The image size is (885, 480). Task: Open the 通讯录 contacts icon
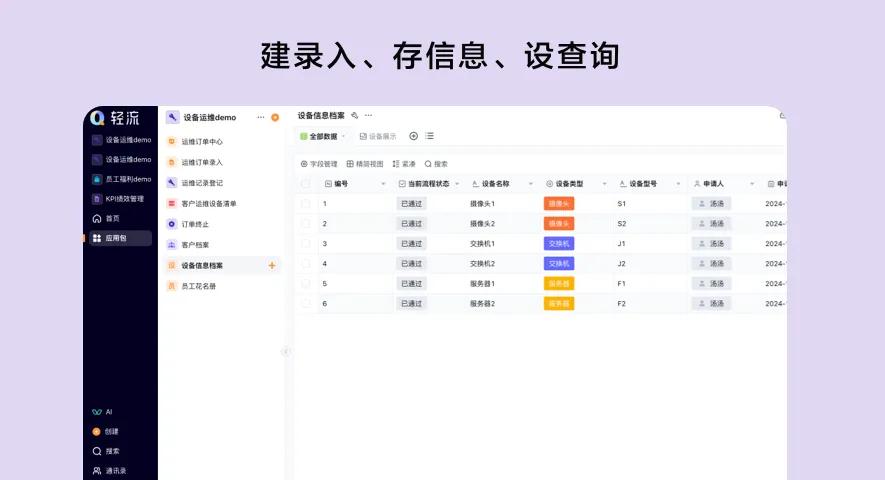pyautogui.click(x=97, y=470)
